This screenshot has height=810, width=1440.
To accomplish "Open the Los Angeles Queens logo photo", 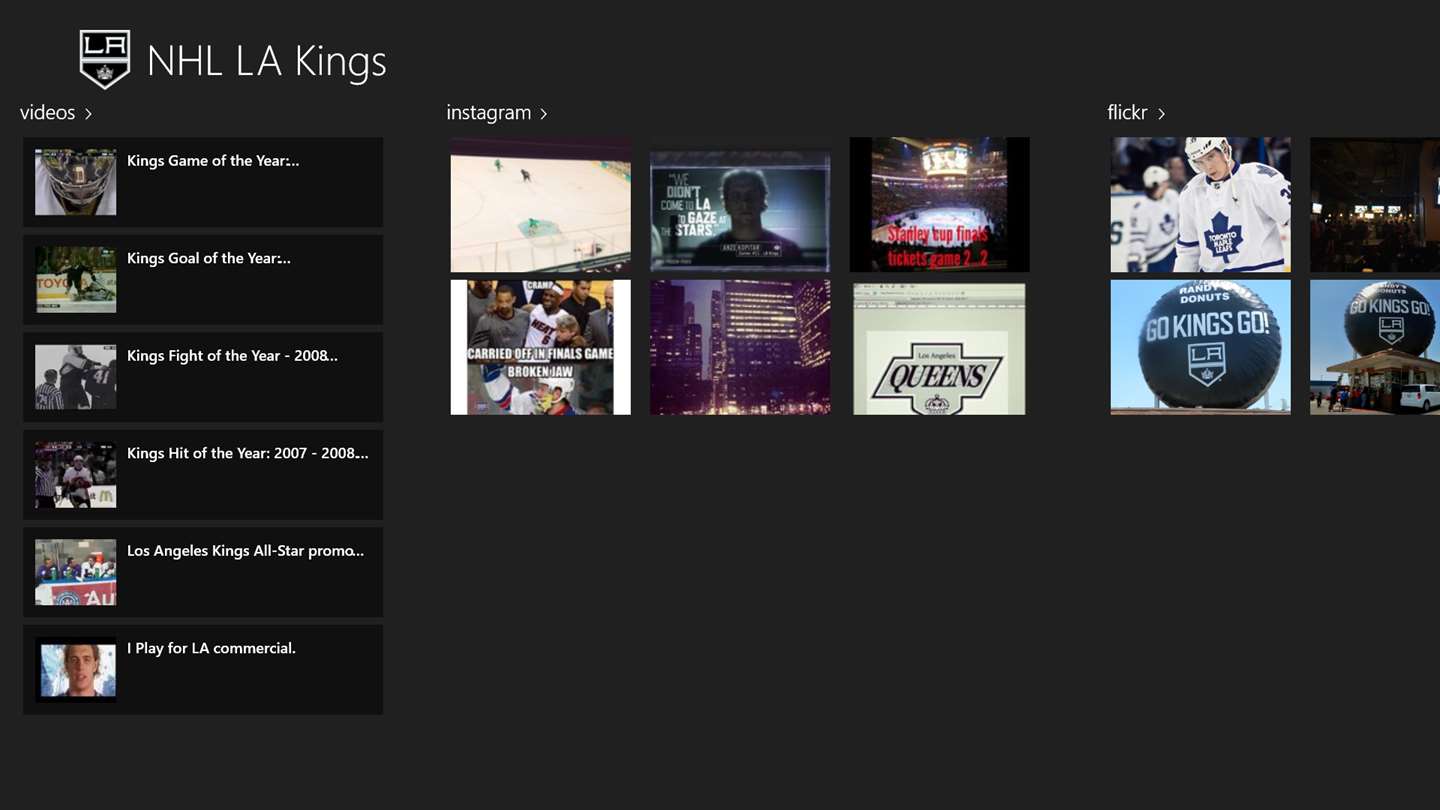I will [x=940, y=347].
